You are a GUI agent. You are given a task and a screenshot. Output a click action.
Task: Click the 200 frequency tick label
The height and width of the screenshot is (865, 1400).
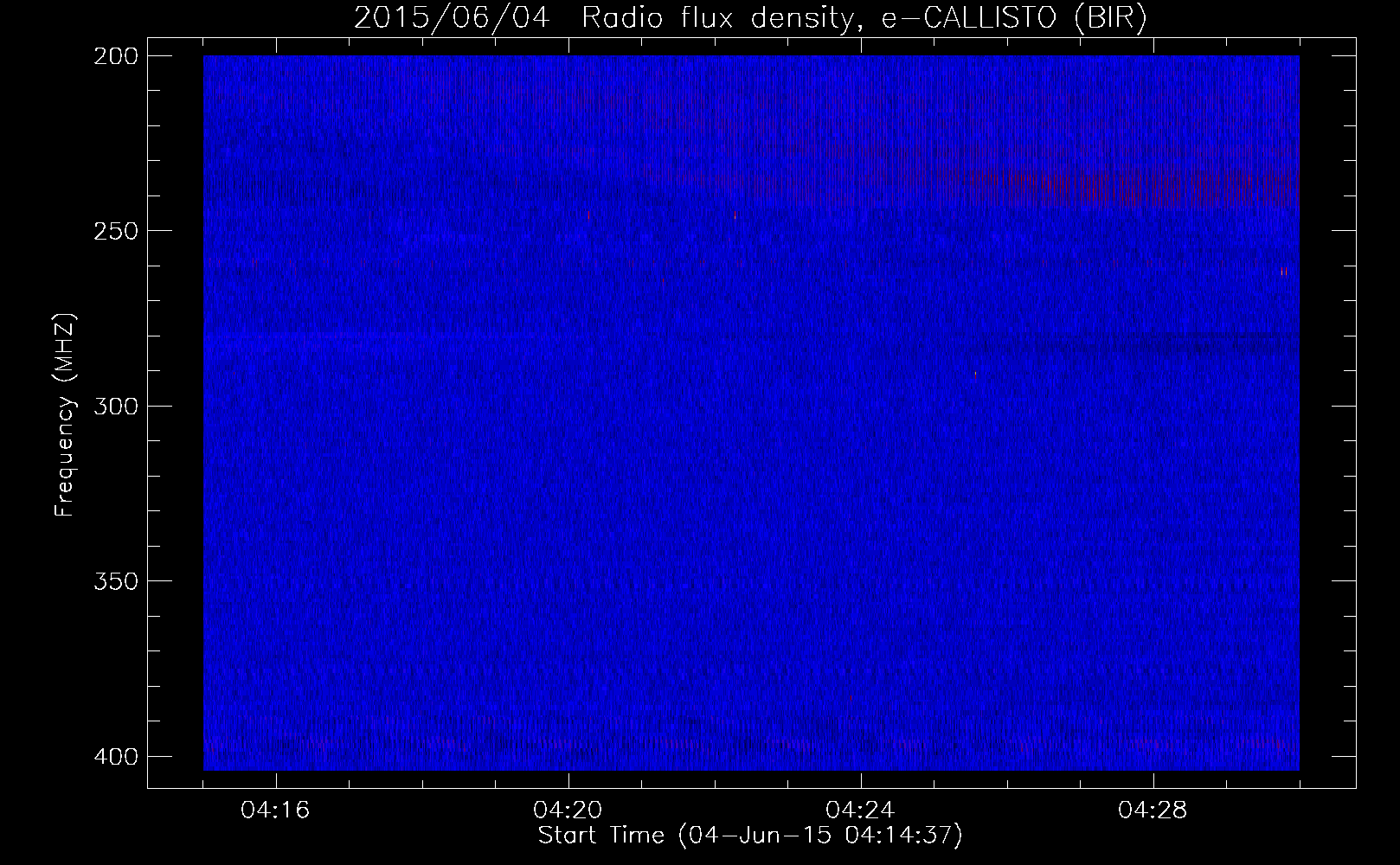(115, 56)
